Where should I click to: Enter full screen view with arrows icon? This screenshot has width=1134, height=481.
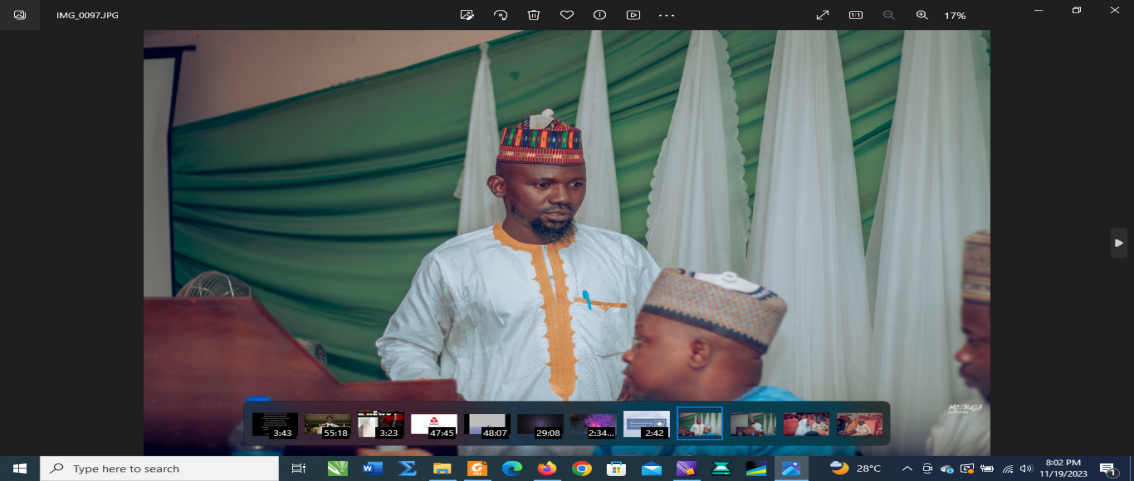pyautogui.click(x=823, y=15)
